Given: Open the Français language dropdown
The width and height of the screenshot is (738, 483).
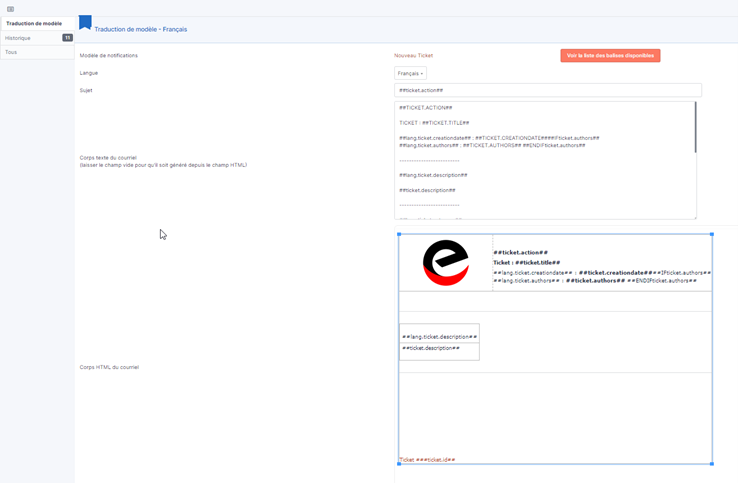Looking at the screenshot, I should click(410, 73).
